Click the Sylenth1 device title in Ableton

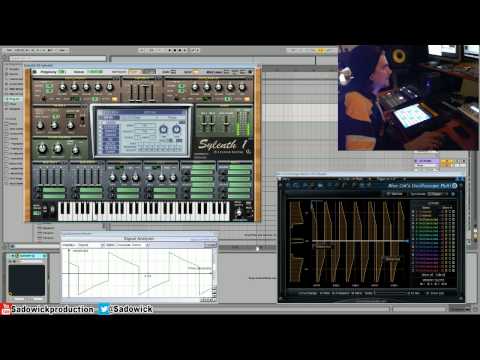[28, 256]
